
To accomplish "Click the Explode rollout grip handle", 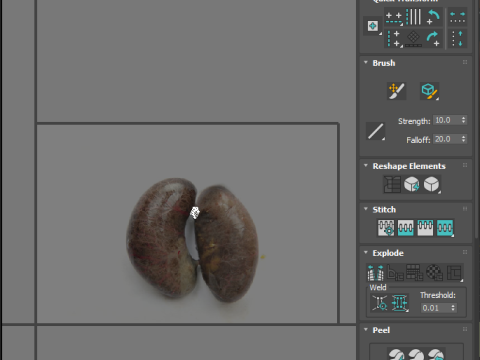I will point(465,252).
